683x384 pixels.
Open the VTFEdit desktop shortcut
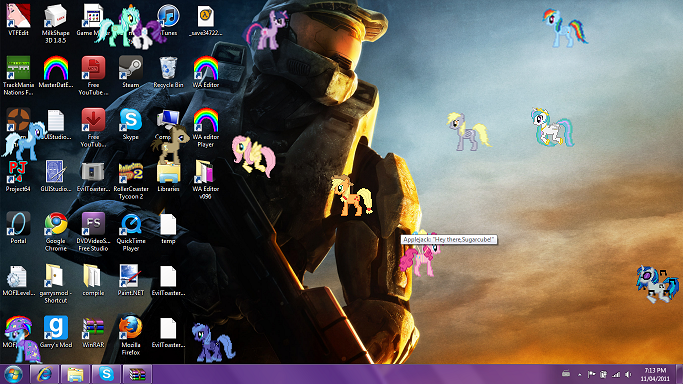pyautogui.click(x=18, y=16)
